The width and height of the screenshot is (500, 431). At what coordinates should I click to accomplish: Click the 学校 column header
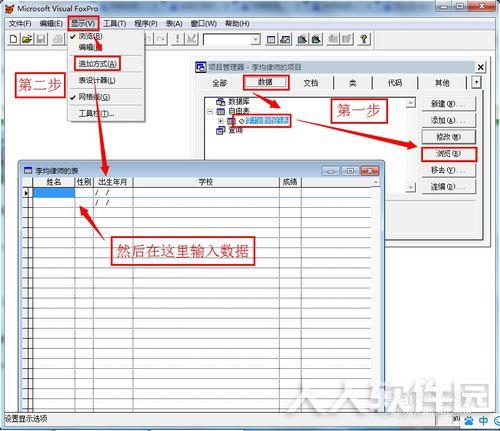[x=206, y=182]
